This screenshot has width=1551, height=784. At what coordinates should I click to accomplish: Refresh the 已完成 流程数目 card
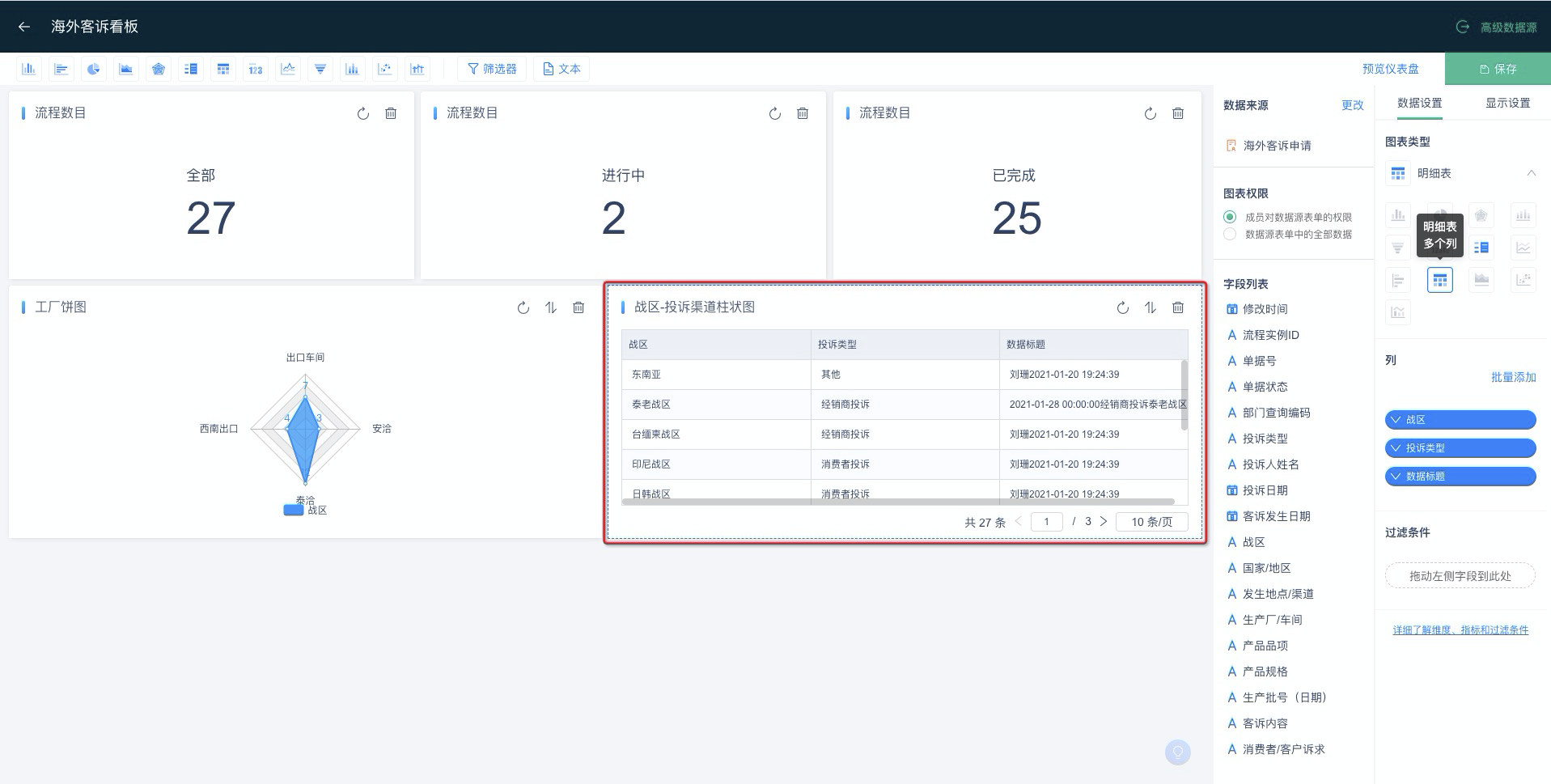point(1151,113)
